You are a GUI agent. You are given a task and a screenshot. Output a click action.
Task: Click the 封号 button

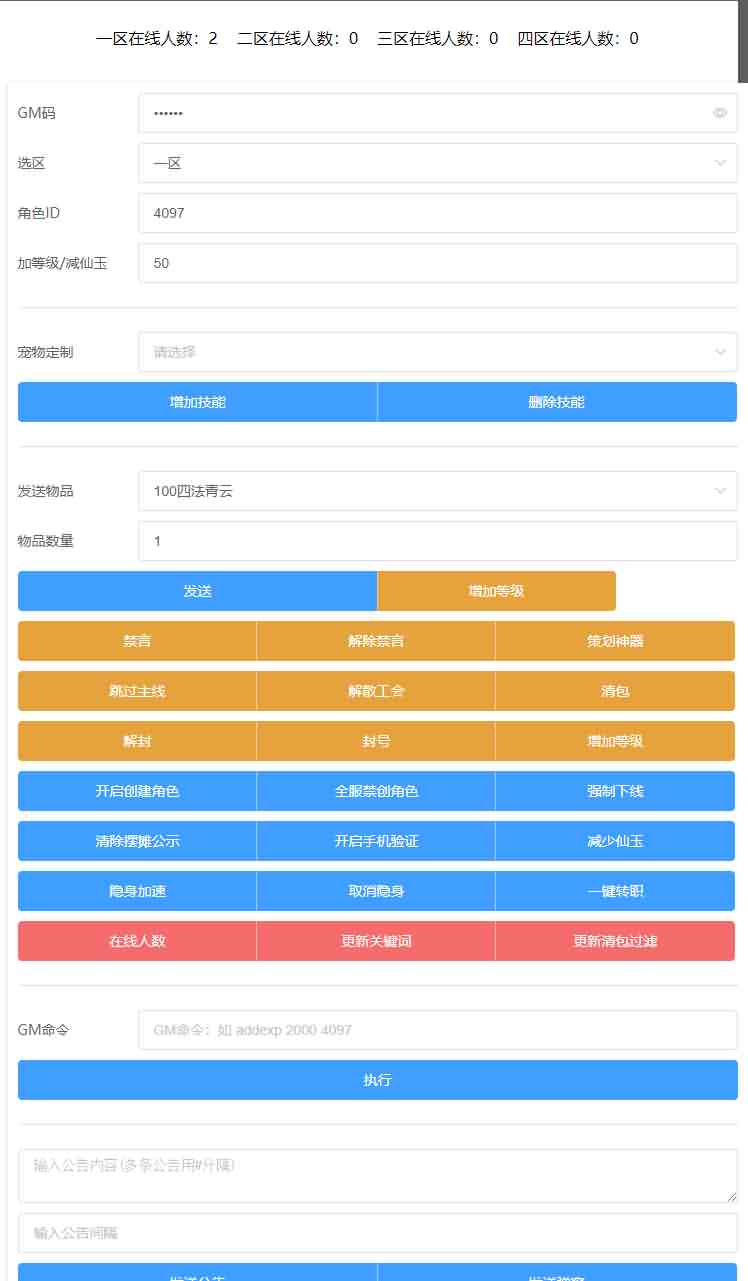[x=376, y=741]
